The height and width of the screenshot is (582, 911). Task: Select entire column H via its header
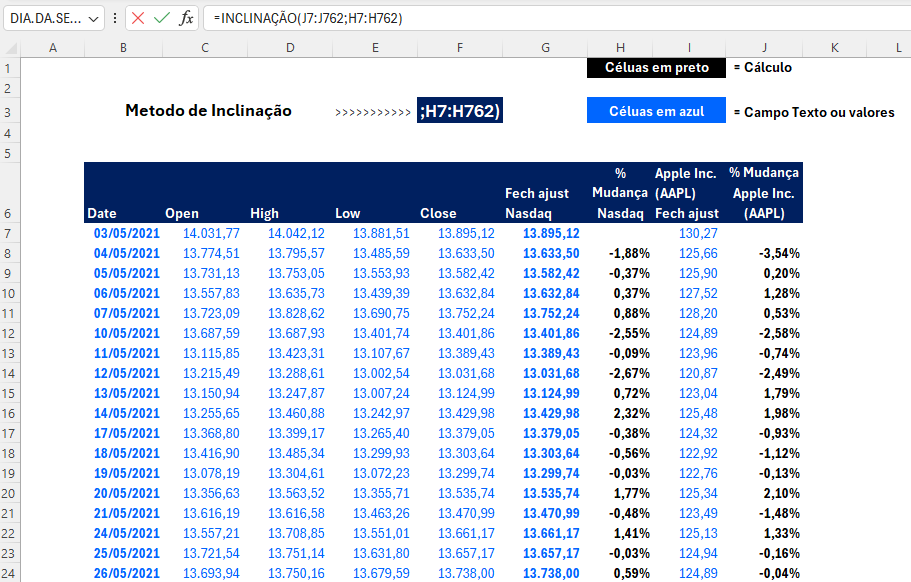(x=620, y=47)
